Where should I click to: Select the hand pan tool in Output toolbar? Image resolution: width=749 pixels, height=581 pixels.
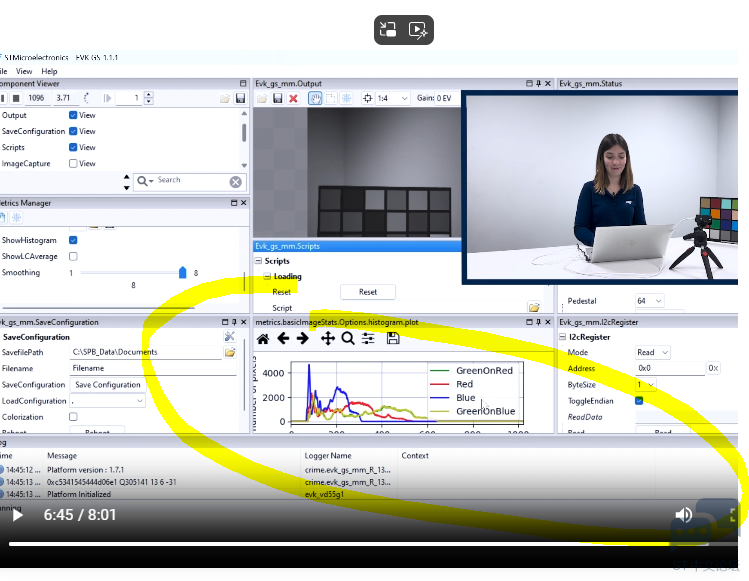[315, 98]
